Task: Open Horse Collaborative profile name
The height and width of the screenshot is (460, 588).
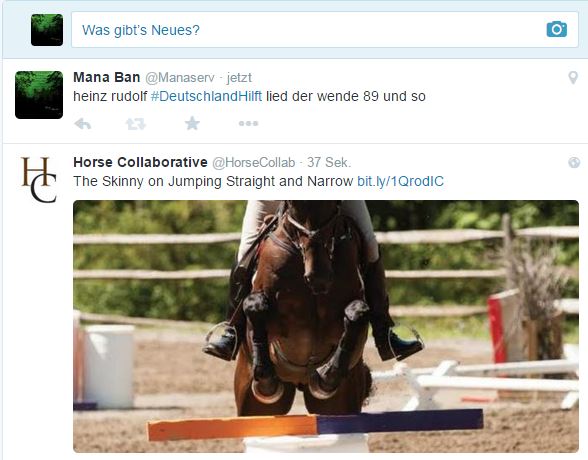Action: (140, 162)
